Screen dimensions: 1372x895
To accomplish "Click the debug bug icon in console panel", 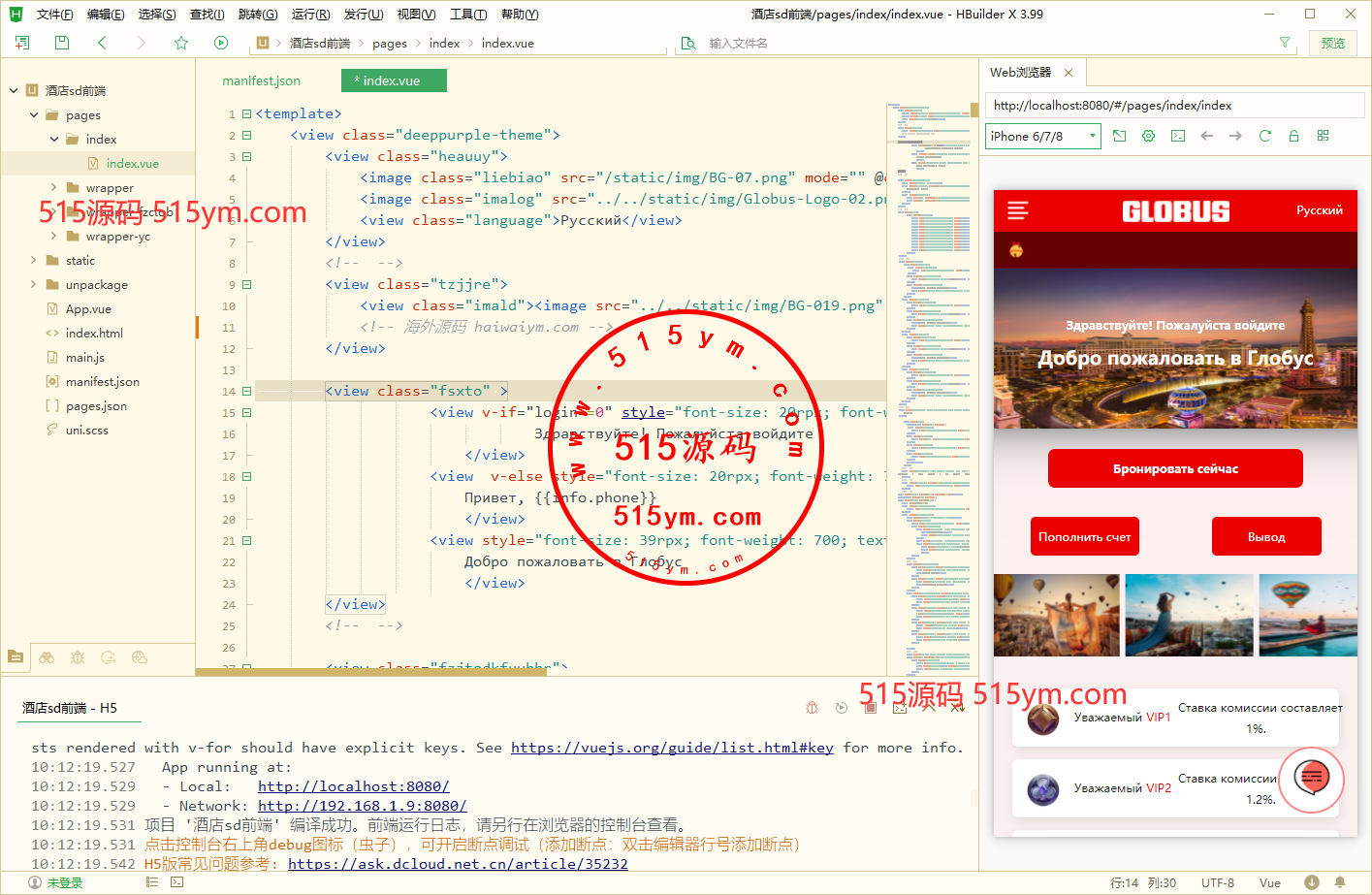I will [x=813, y=708].
